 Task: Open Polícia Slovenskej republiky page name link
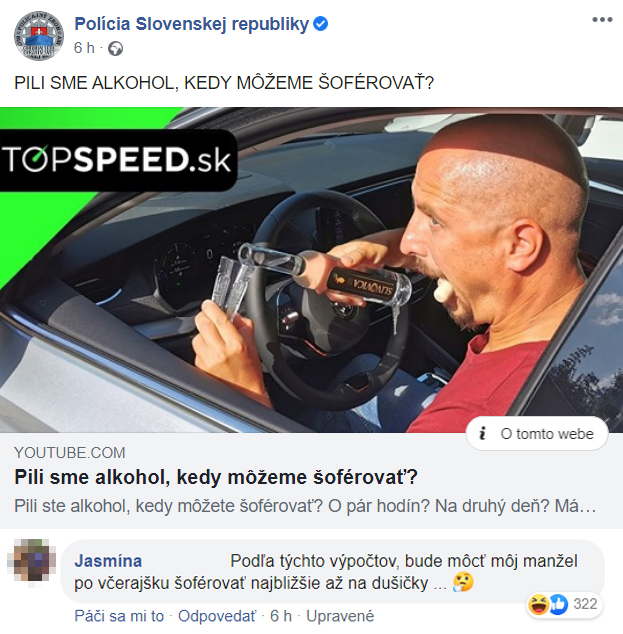(192, 24)
